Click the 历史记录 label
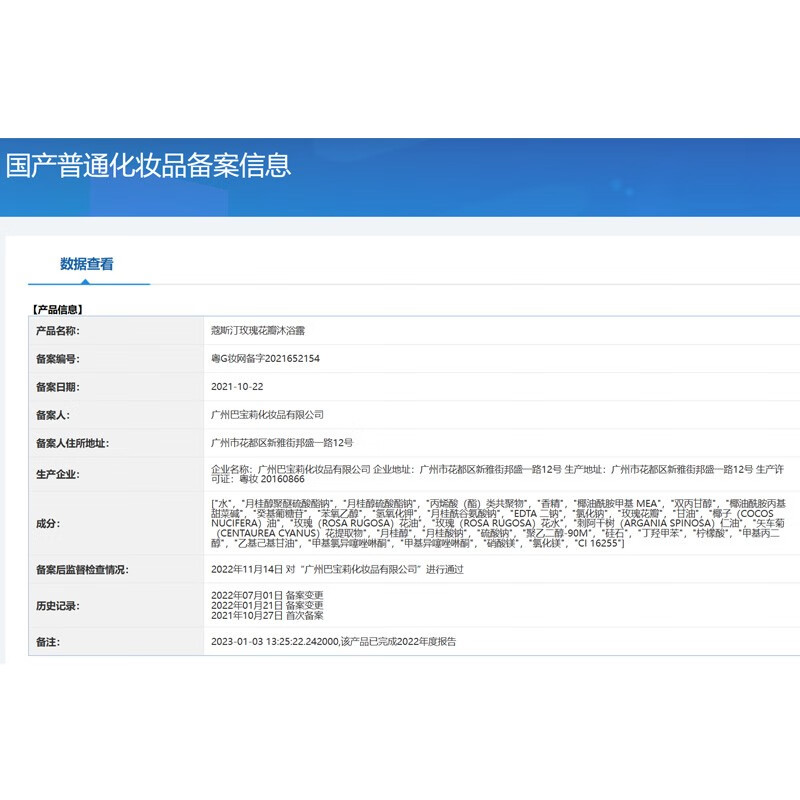800x800 pixels. point(58,606)
